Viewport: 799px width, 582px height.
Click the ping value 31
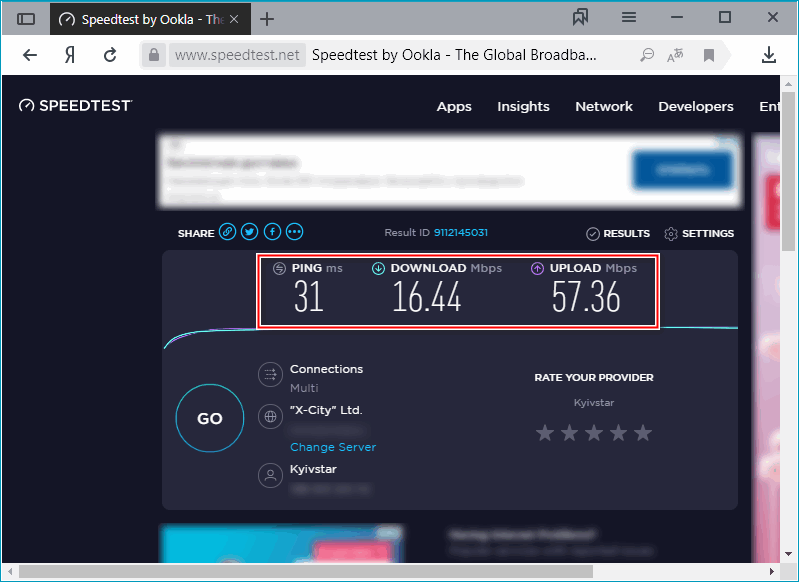tap(308, 297)
